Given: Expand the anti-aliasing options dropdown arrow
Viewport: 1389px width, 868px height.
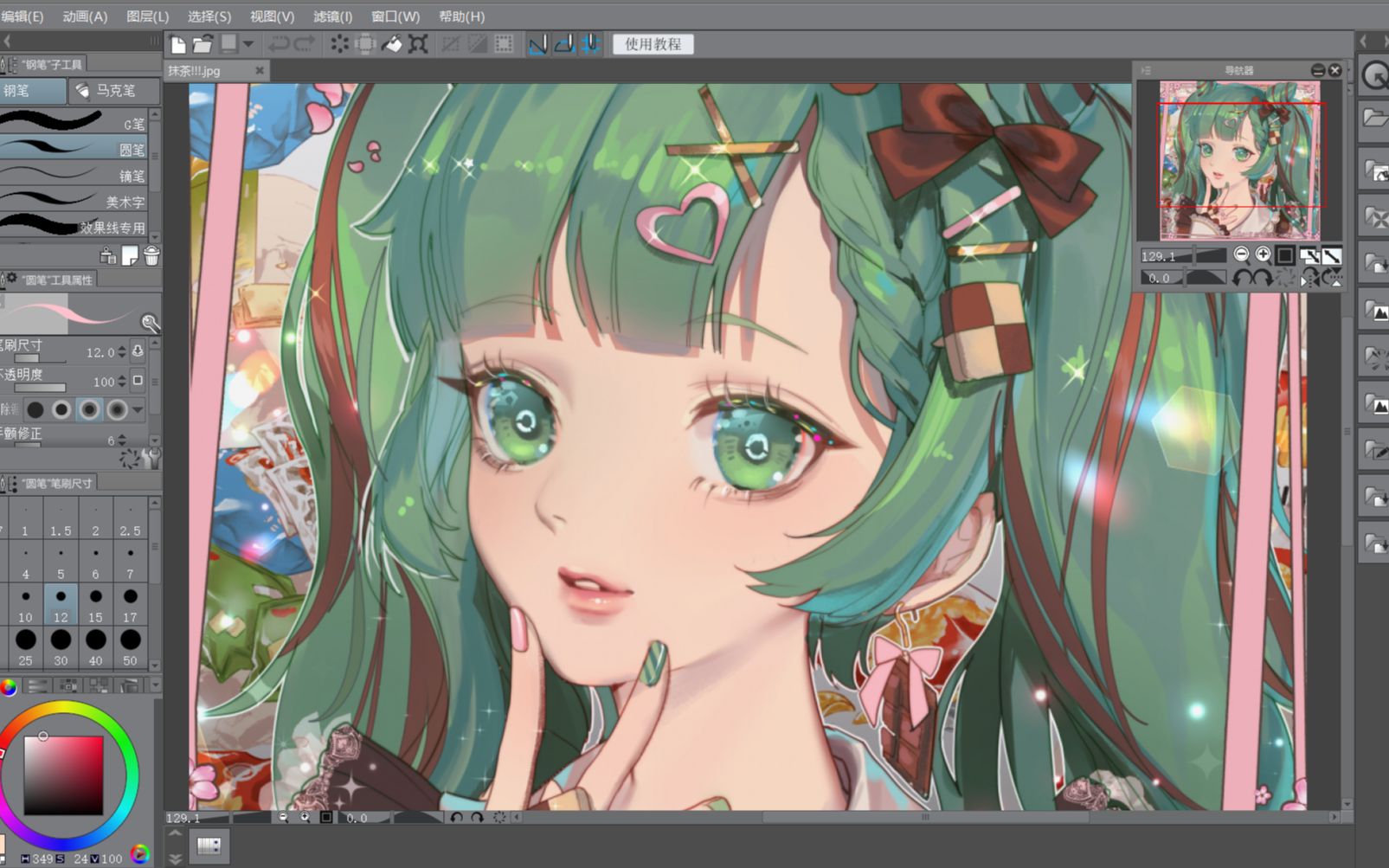Looking at the screenshot, I should (138, 408).
